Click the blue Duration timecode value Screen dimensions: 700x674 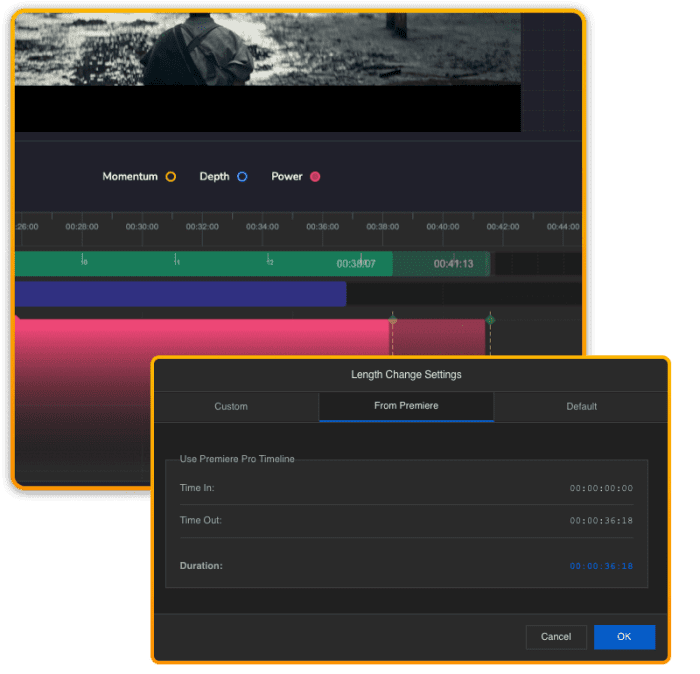tap(601, 566)
